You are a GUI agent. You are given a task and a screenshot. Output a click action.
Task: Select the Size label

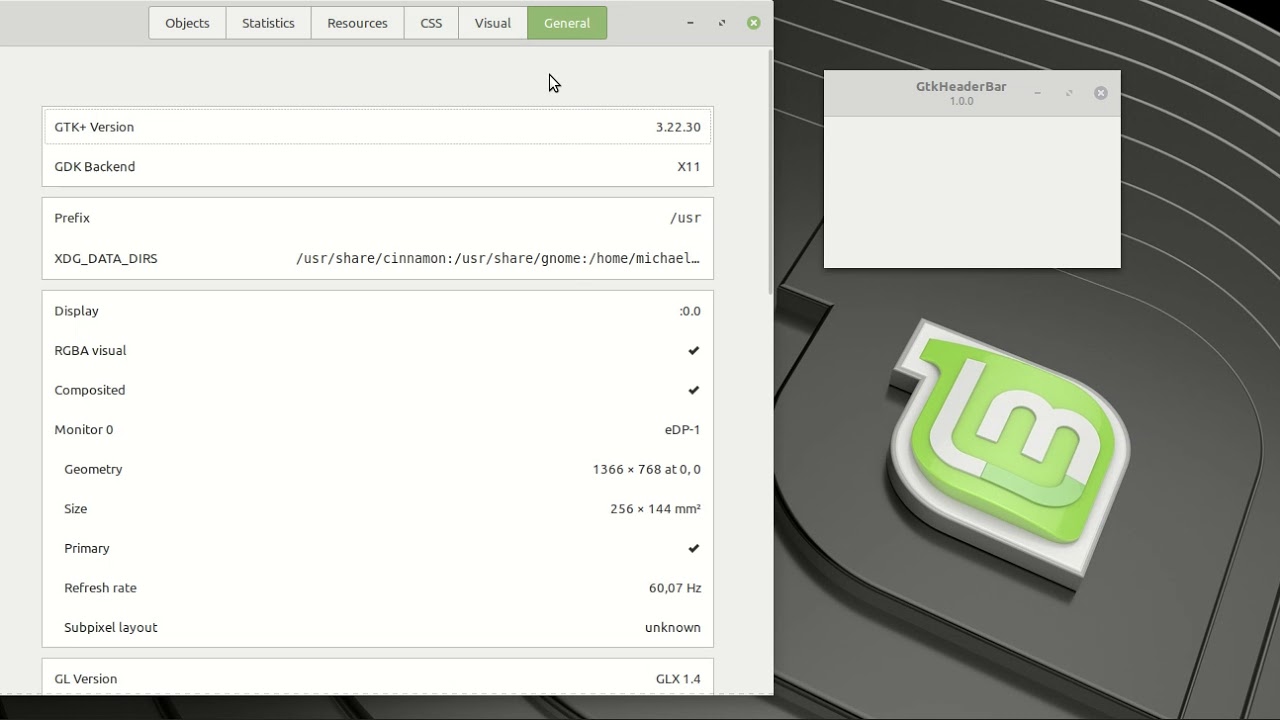pyautogui.click(x=76, y=509)
